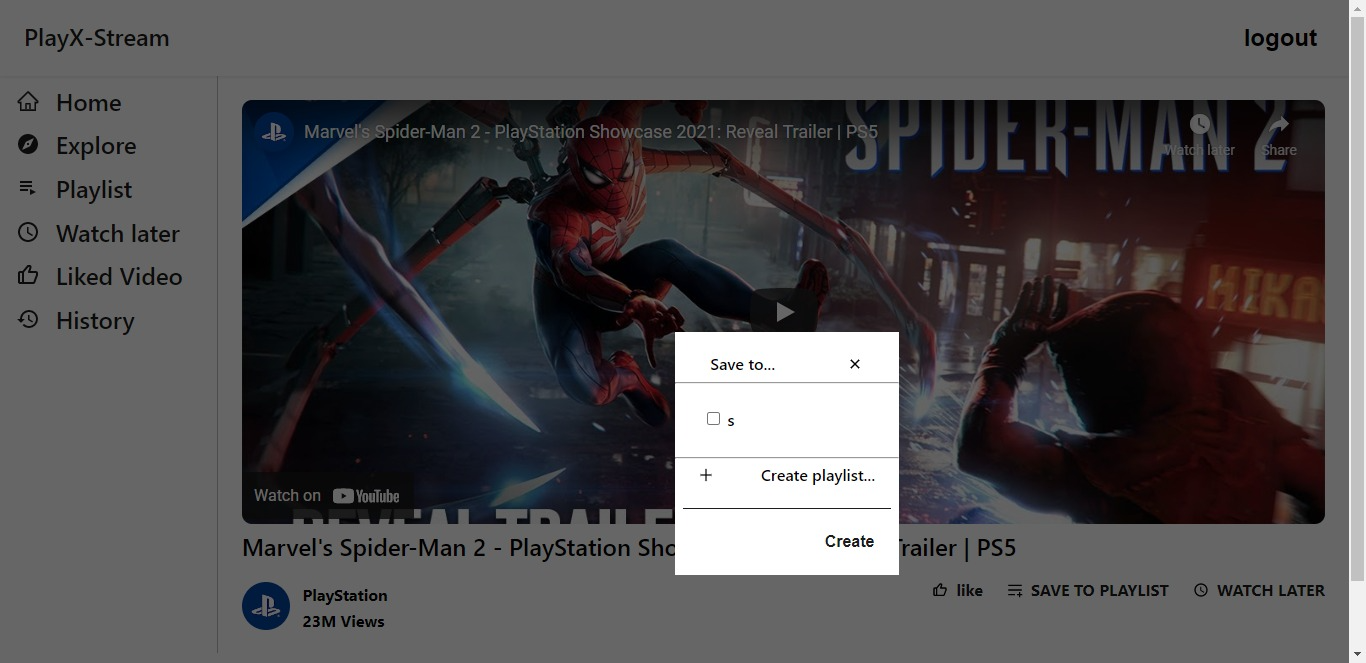The width and height of the screenshot is (1366, 663).
Task: Click the 's' playlist label
Action: tap(731, 421)
